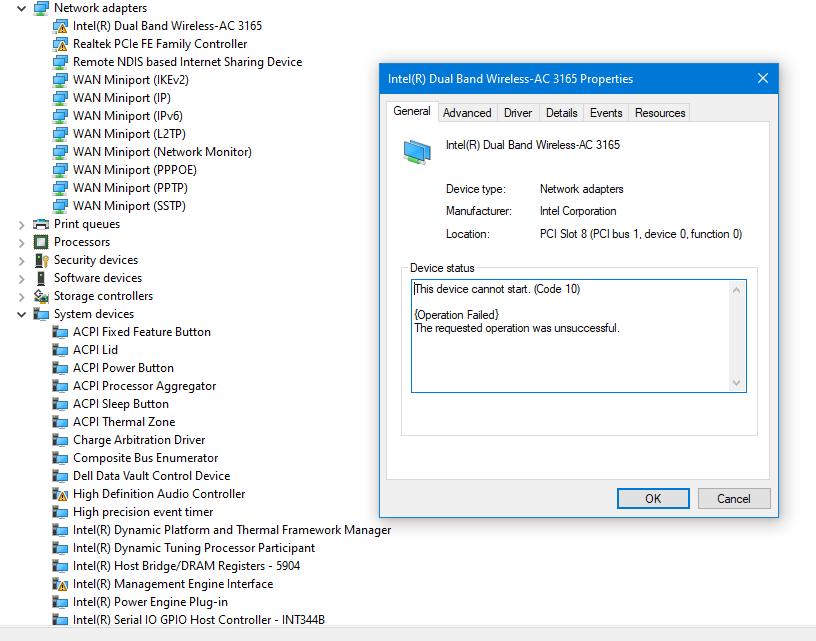Close the Wireless-AC 3165 Properties dialog
Screen dimensions: 816x641
pyautogui.click(x=763, y=79)
